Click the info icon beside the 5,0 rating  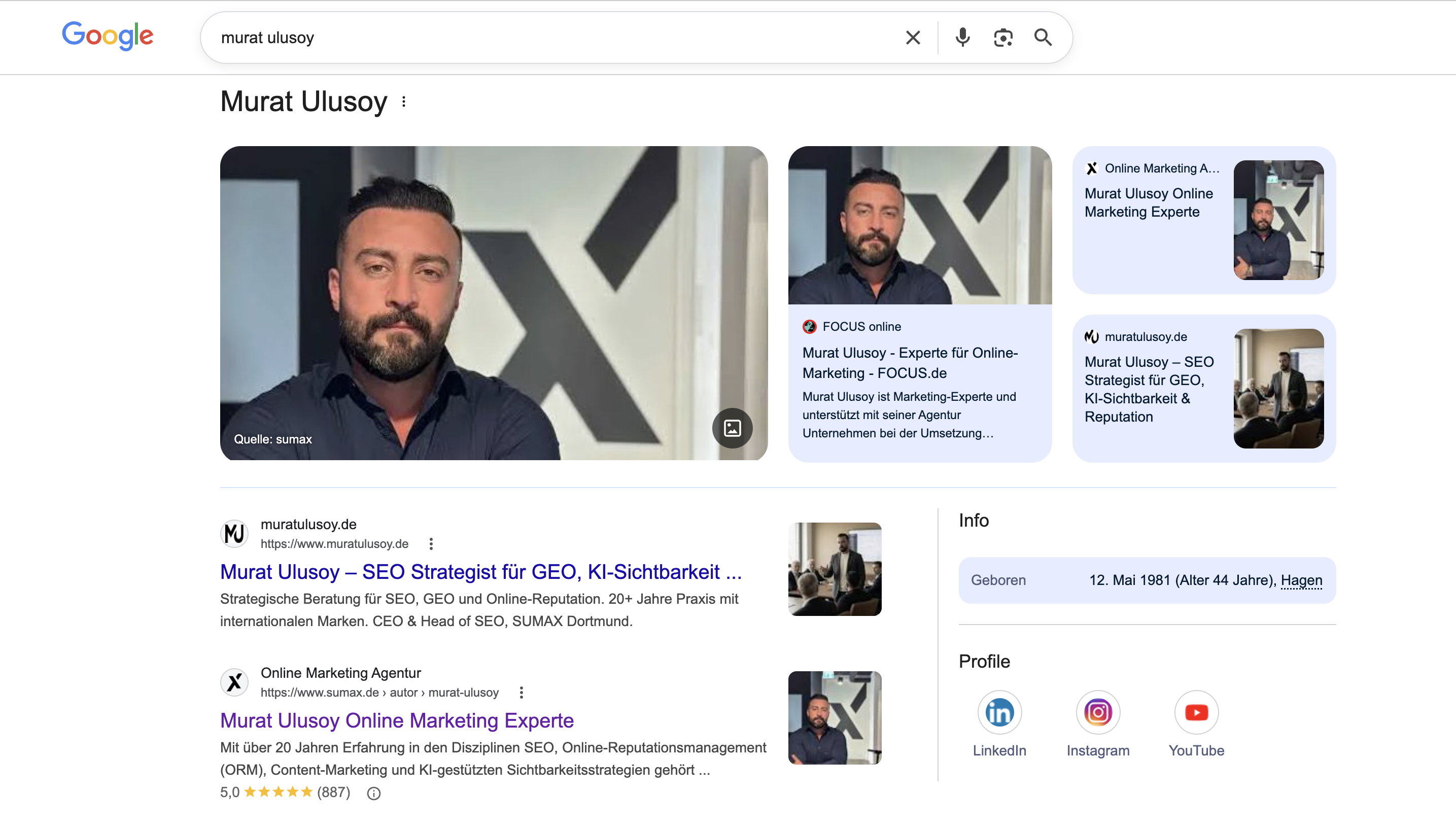(x=374, y=794)
